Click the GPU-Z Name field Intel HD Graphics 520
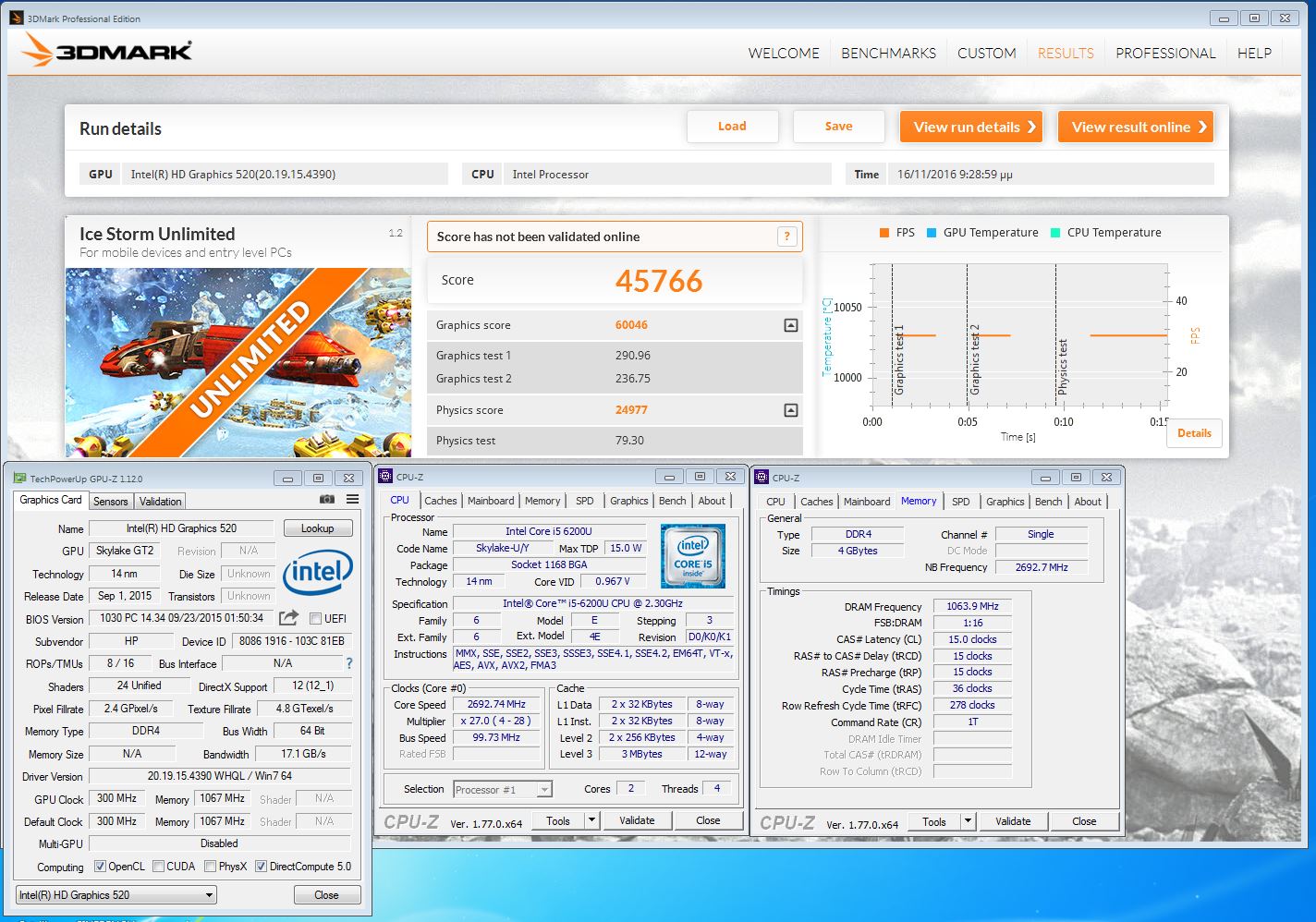 click(181, 528)
